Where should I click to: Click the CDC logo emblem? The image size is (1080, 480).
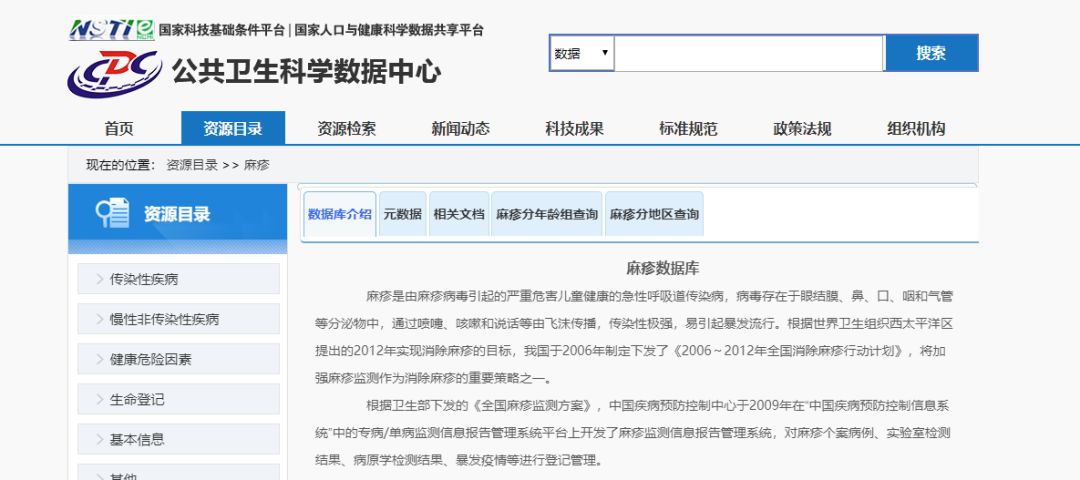pyautogui.click(x=114, y=74)
